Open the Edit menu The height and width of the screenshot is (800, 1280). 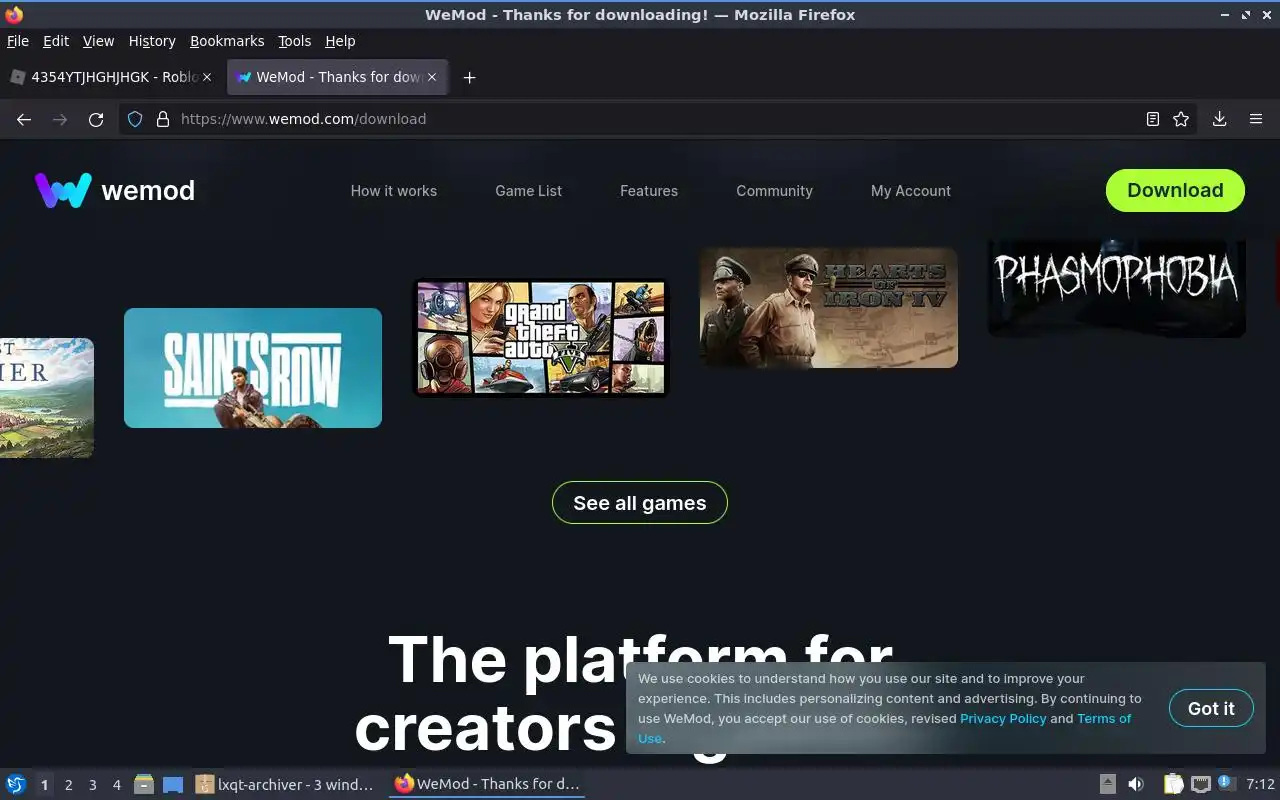(x=56, y=41)
